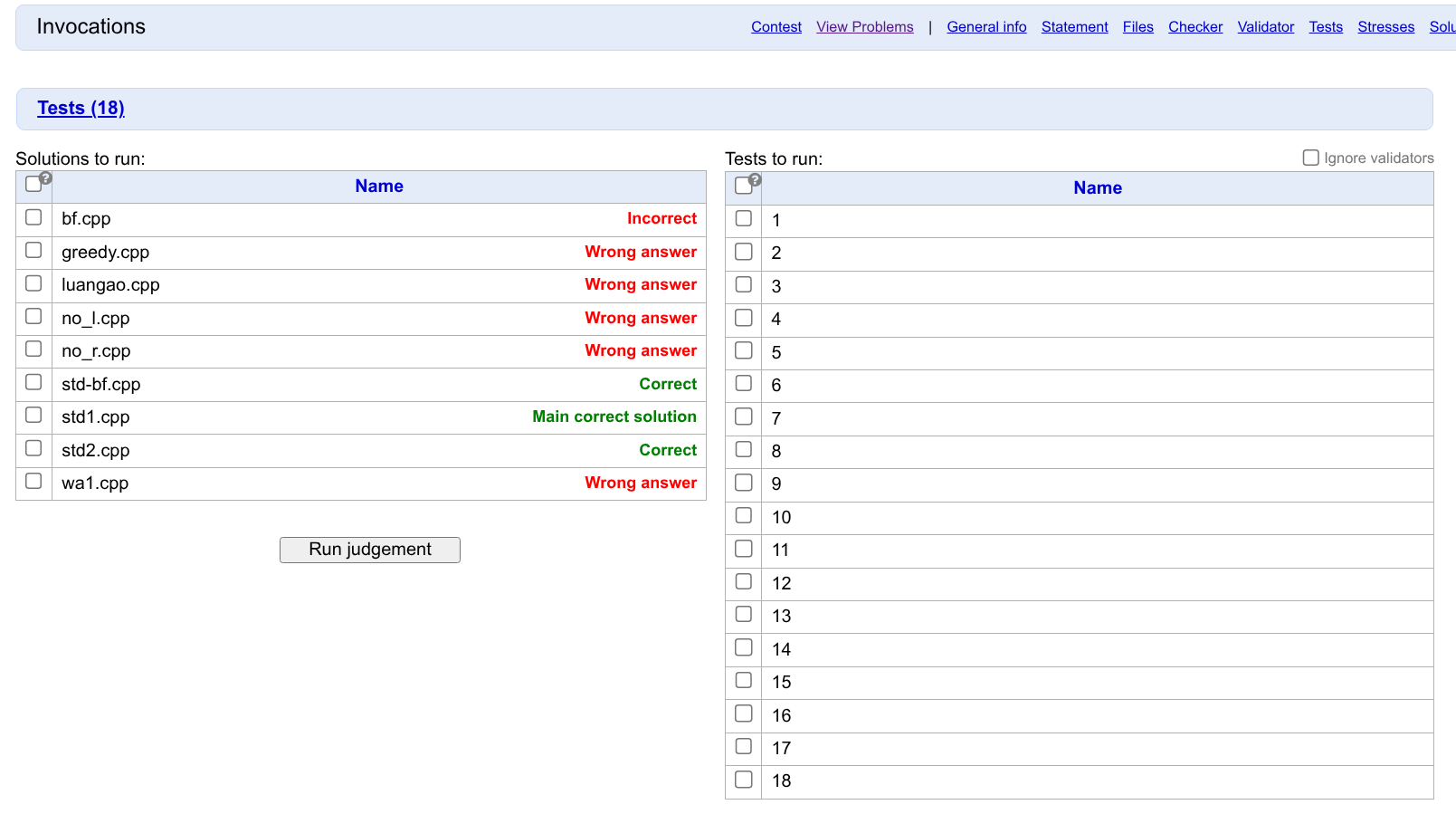Tick the select-all tests checkbox
1456x814 pixels.
tap(743, 186)
